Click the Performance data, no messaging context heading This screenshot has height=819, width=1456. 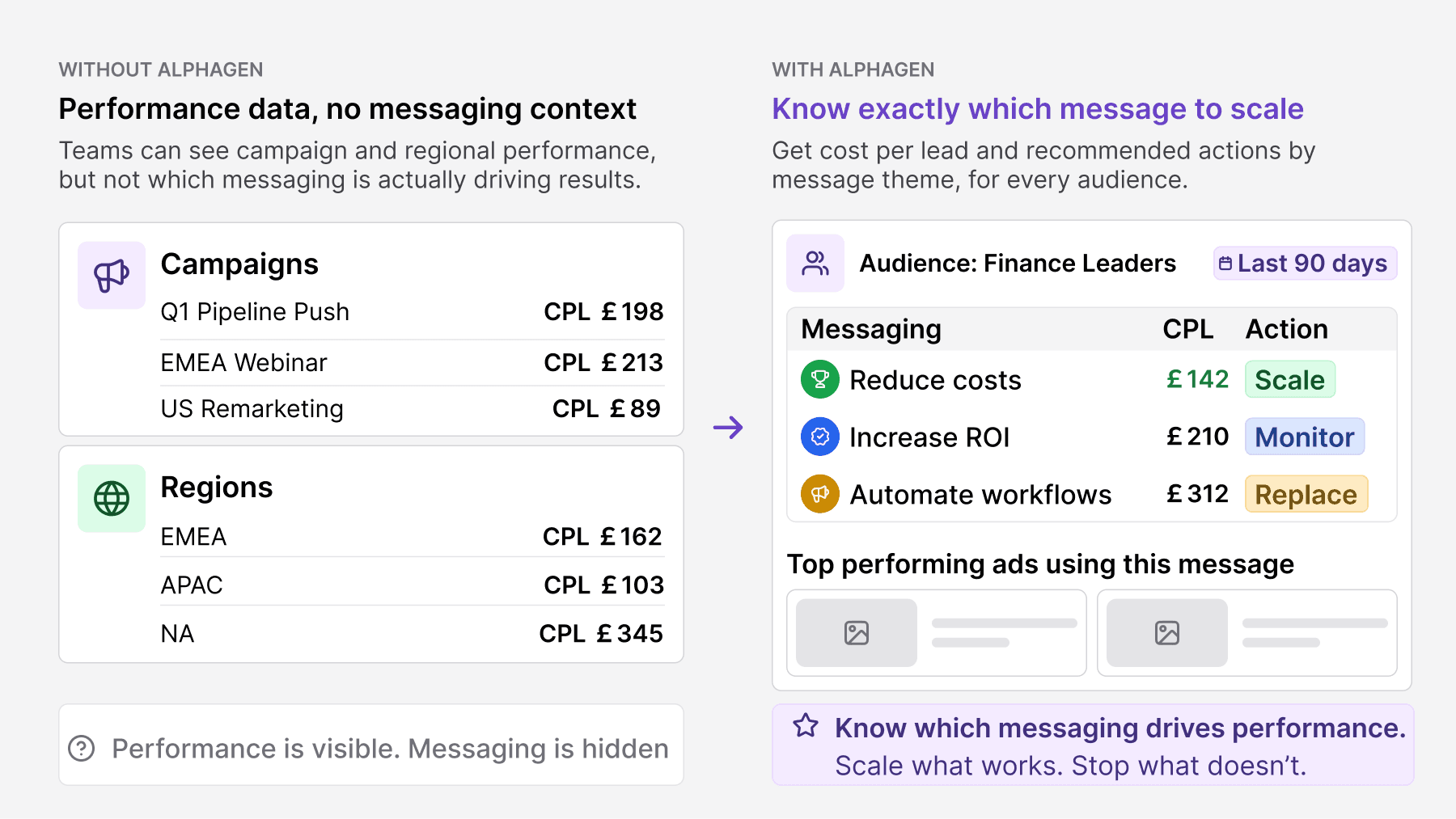(348, 109)
